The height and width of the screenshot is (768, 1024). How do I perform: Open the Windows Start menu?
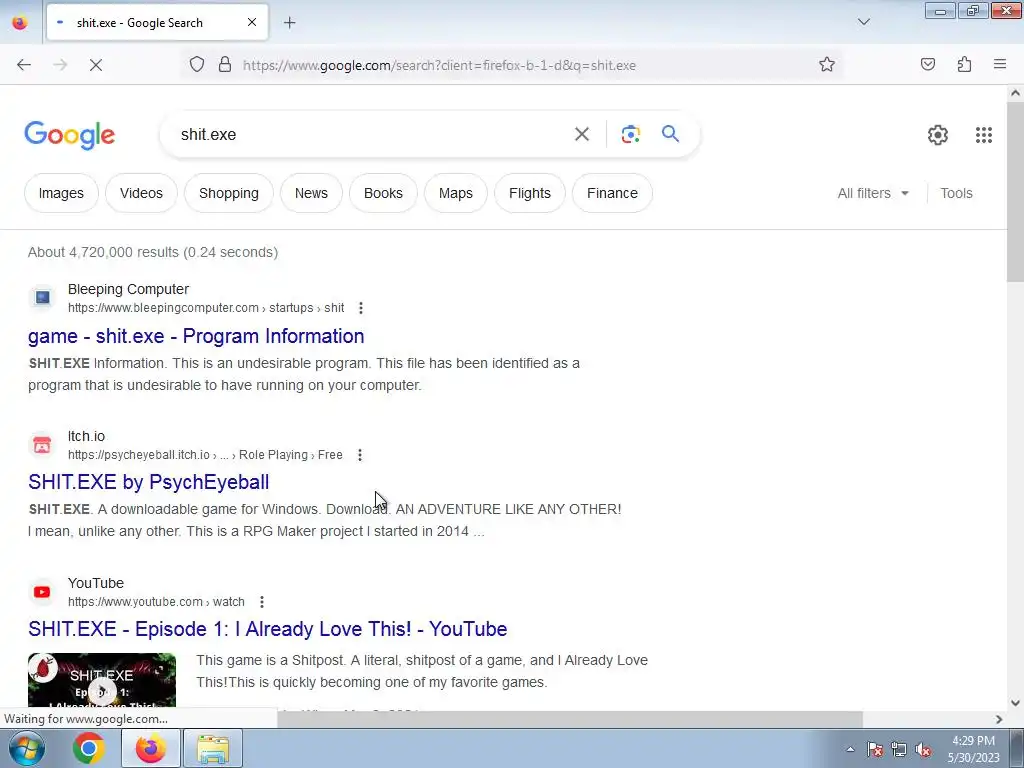26,748
